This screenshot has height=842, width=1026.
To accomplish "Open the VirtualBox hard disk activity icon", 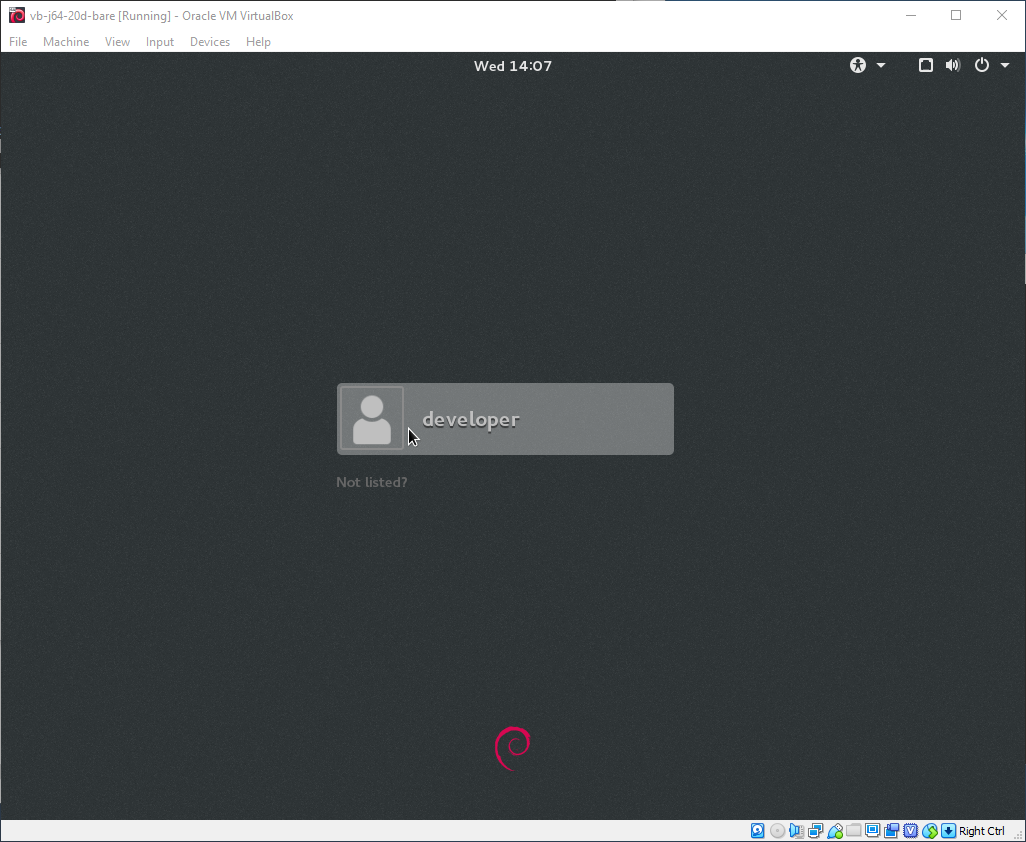I will pyautogui.click(x=758, y=831).
